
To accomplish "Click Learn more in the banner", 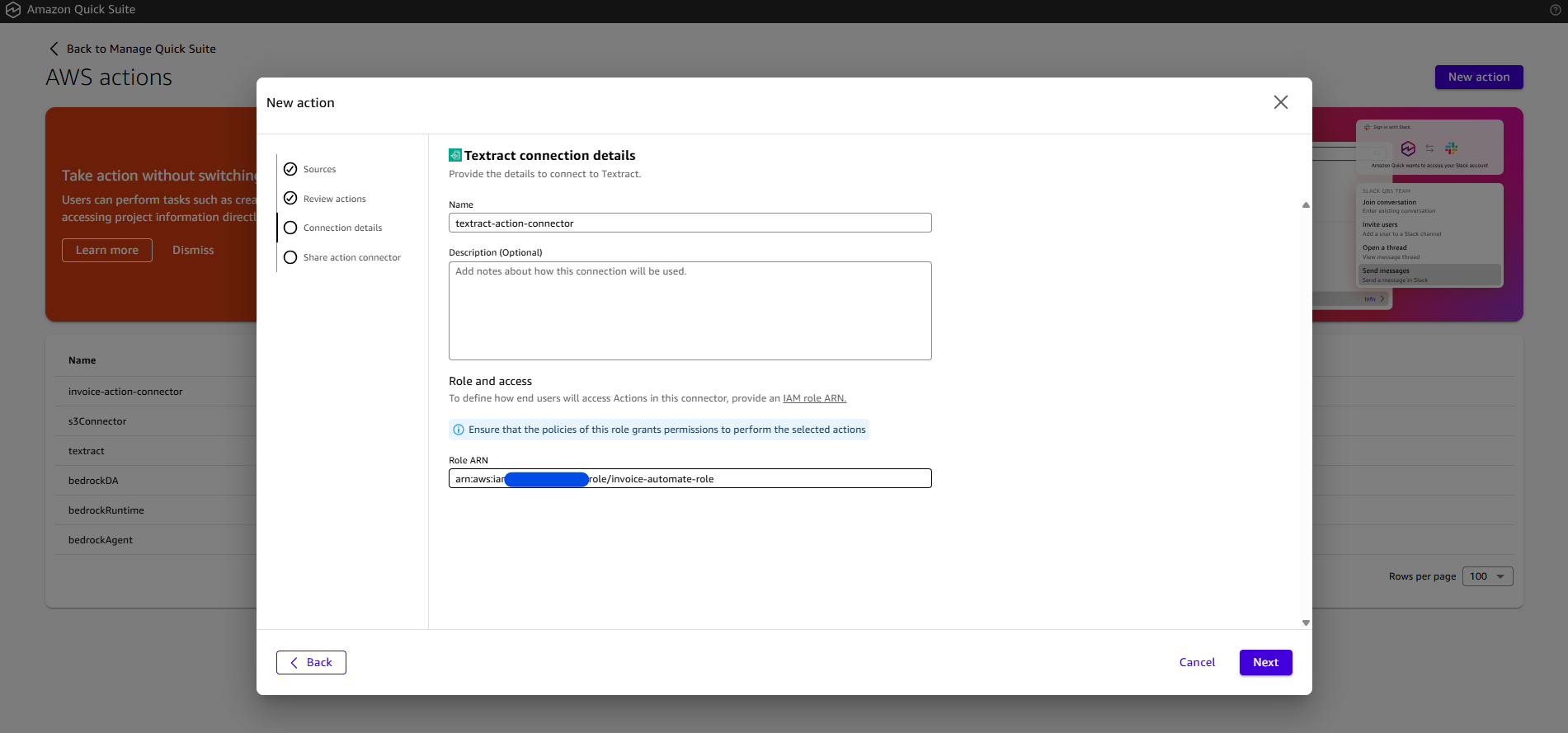I will [107, 250].
